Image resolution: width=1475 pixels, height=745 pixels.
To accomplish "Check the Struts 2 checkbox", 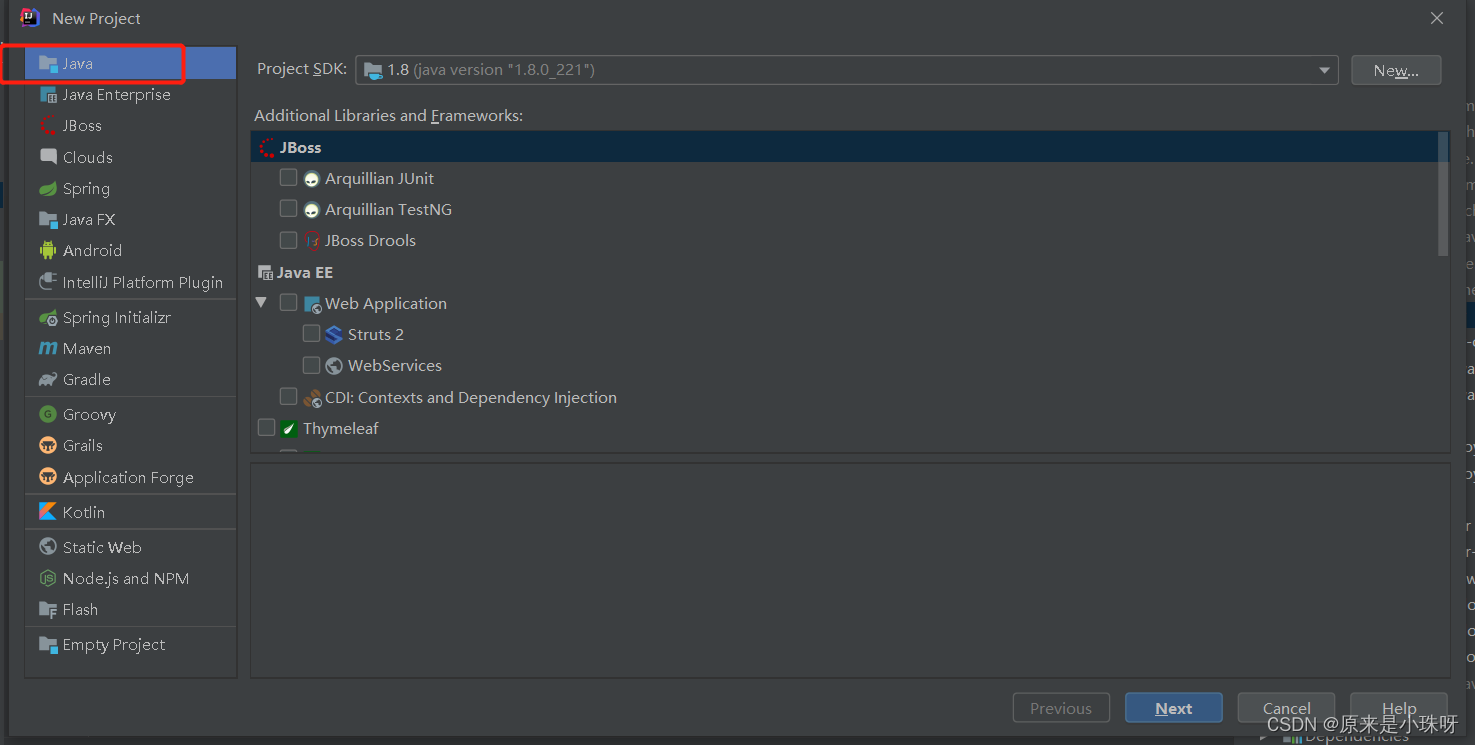I will coord(311,334).
